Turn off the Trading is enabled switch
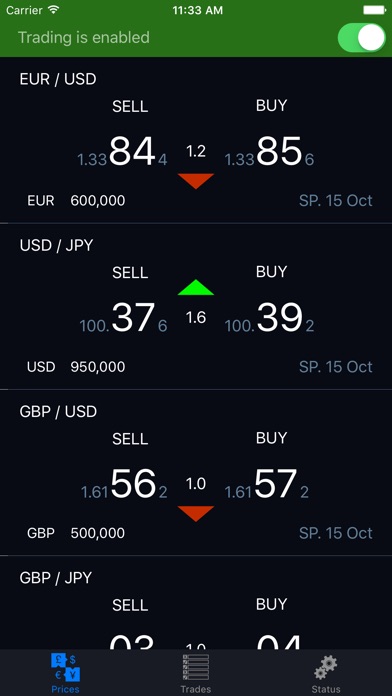The image size is (392, 696). click(361, 38)
